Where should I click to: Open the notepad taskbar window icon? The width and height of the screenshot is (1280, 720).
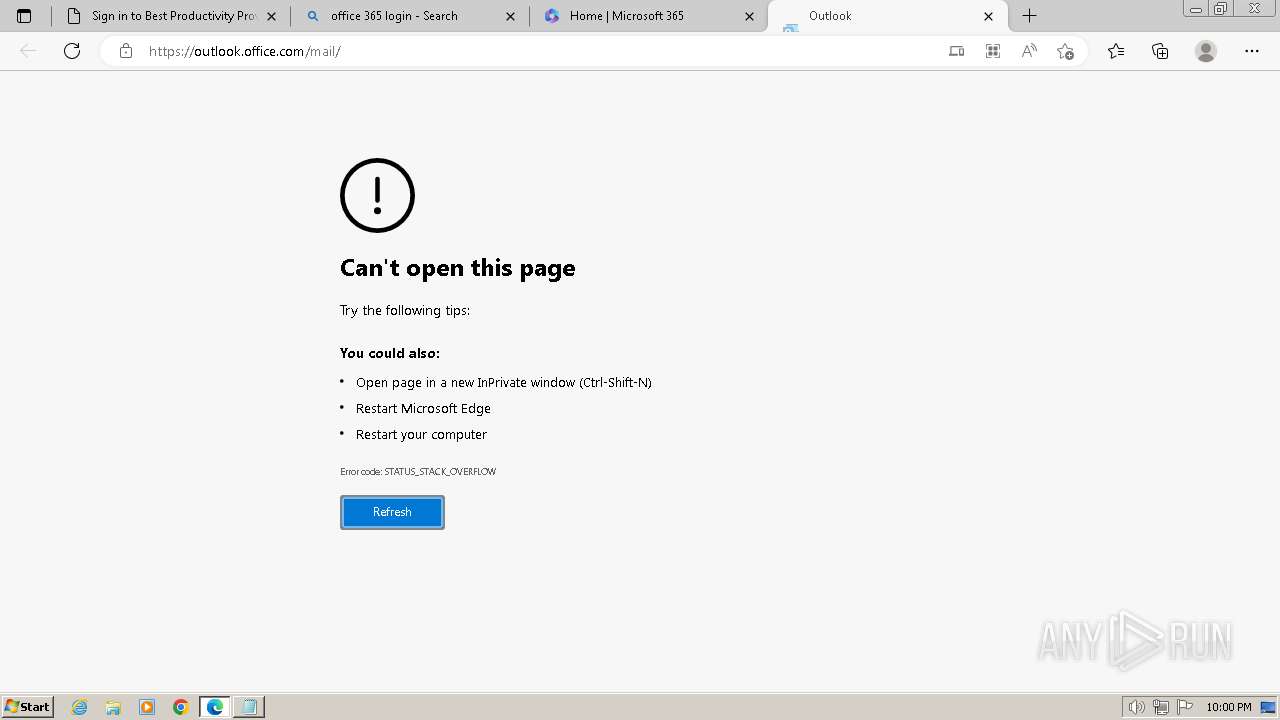click(249, 707)
